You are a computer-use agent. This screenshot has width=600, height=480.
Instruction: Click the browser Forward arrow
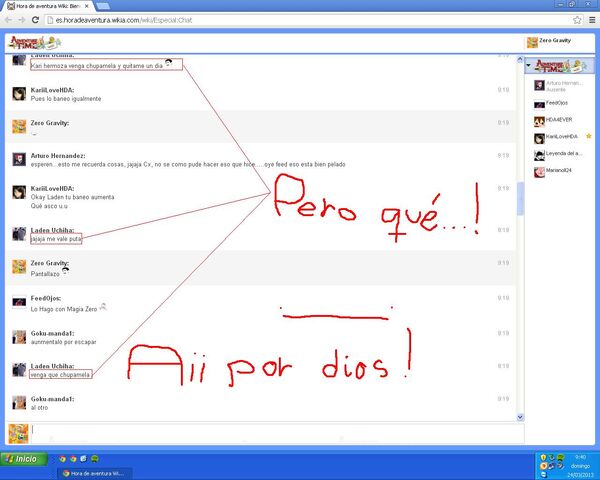pos(22,20)
